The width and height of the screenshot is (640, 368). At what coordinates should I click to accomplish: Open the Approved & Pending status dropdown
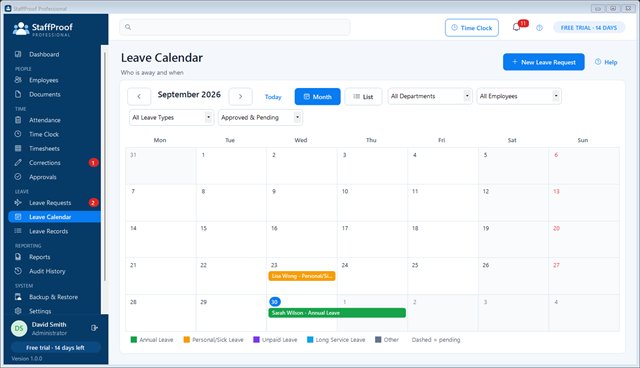(260, 117)
